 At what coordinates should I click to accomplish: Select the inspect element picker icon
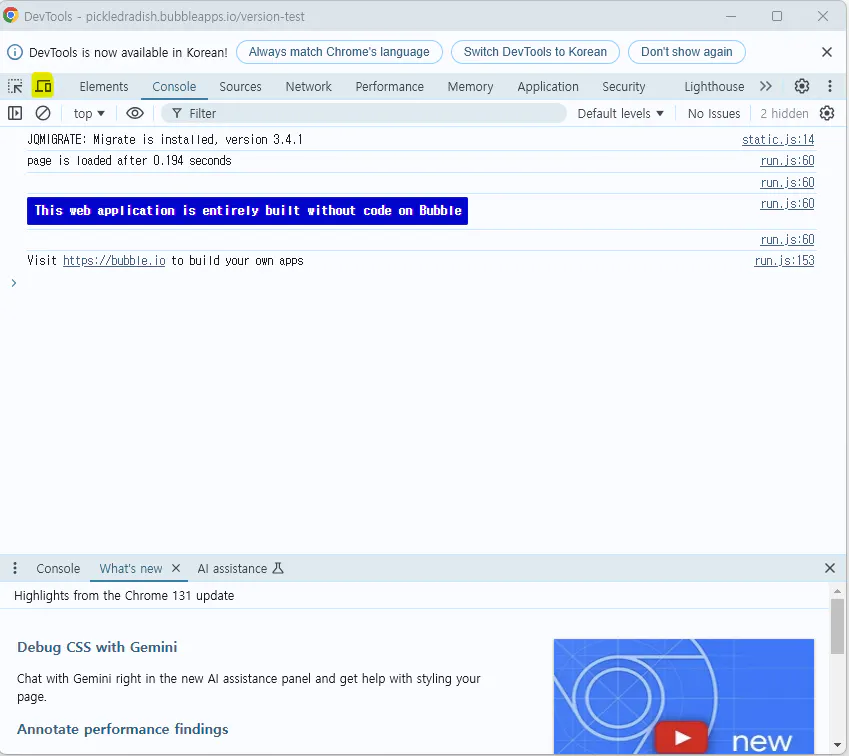point(15,86)
